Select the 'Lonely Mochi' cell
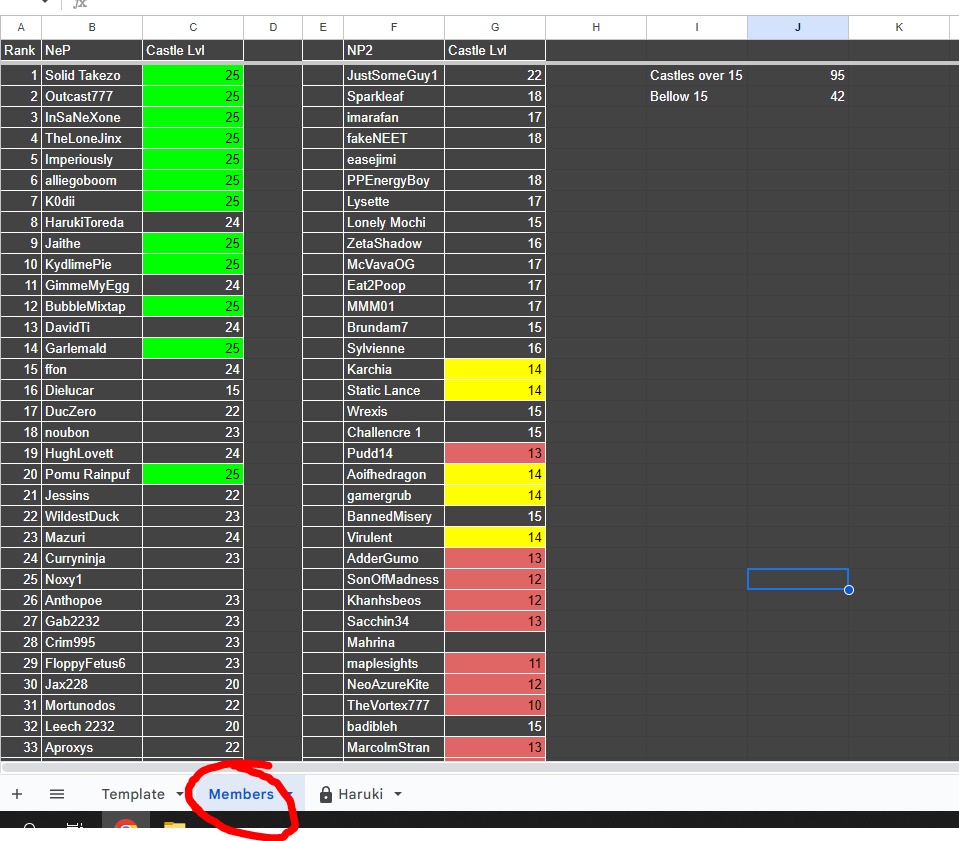The height and width of the screenshot is (841, 959). [394, 223]
